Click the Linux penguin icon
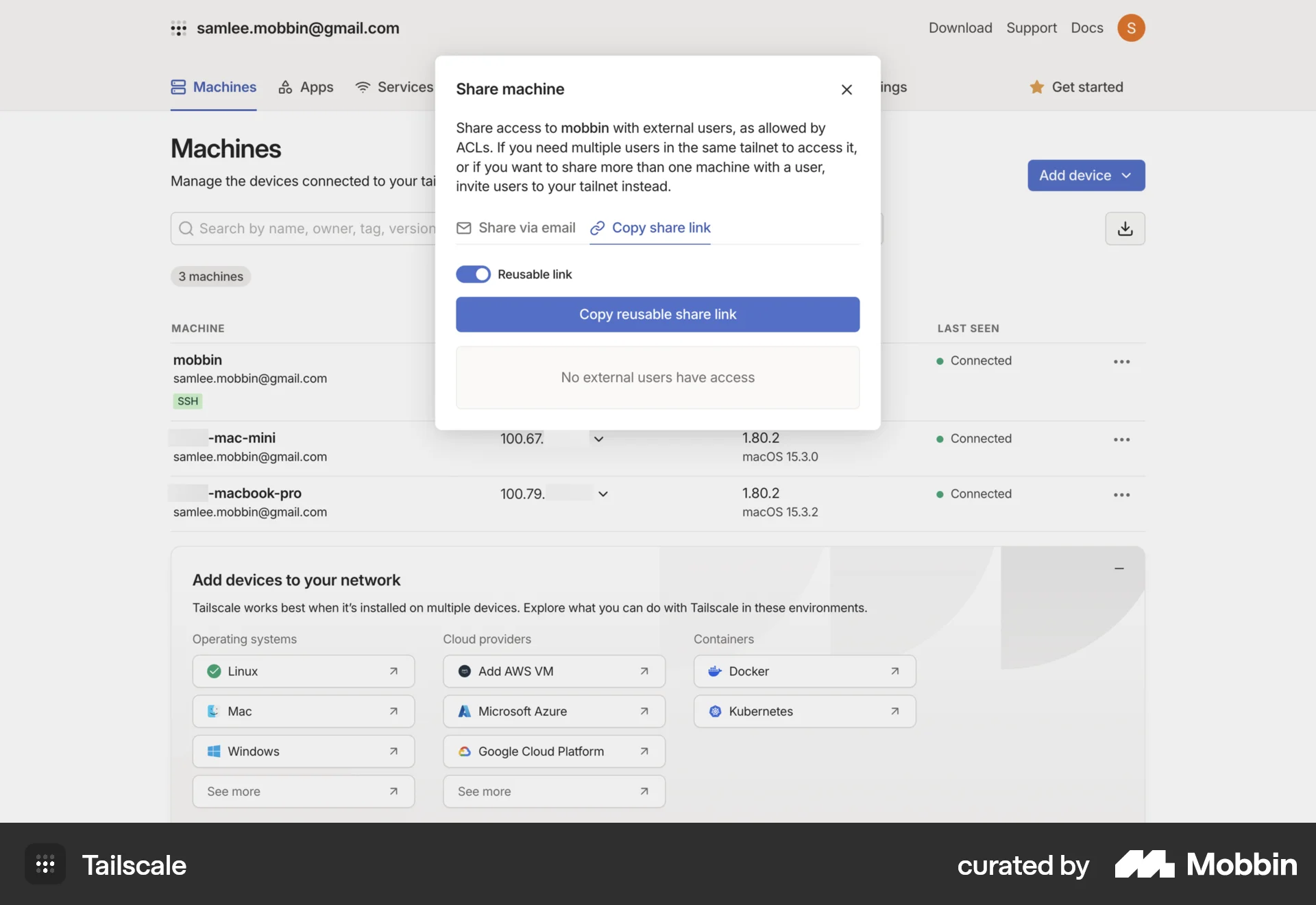 (x=214, y=671)
